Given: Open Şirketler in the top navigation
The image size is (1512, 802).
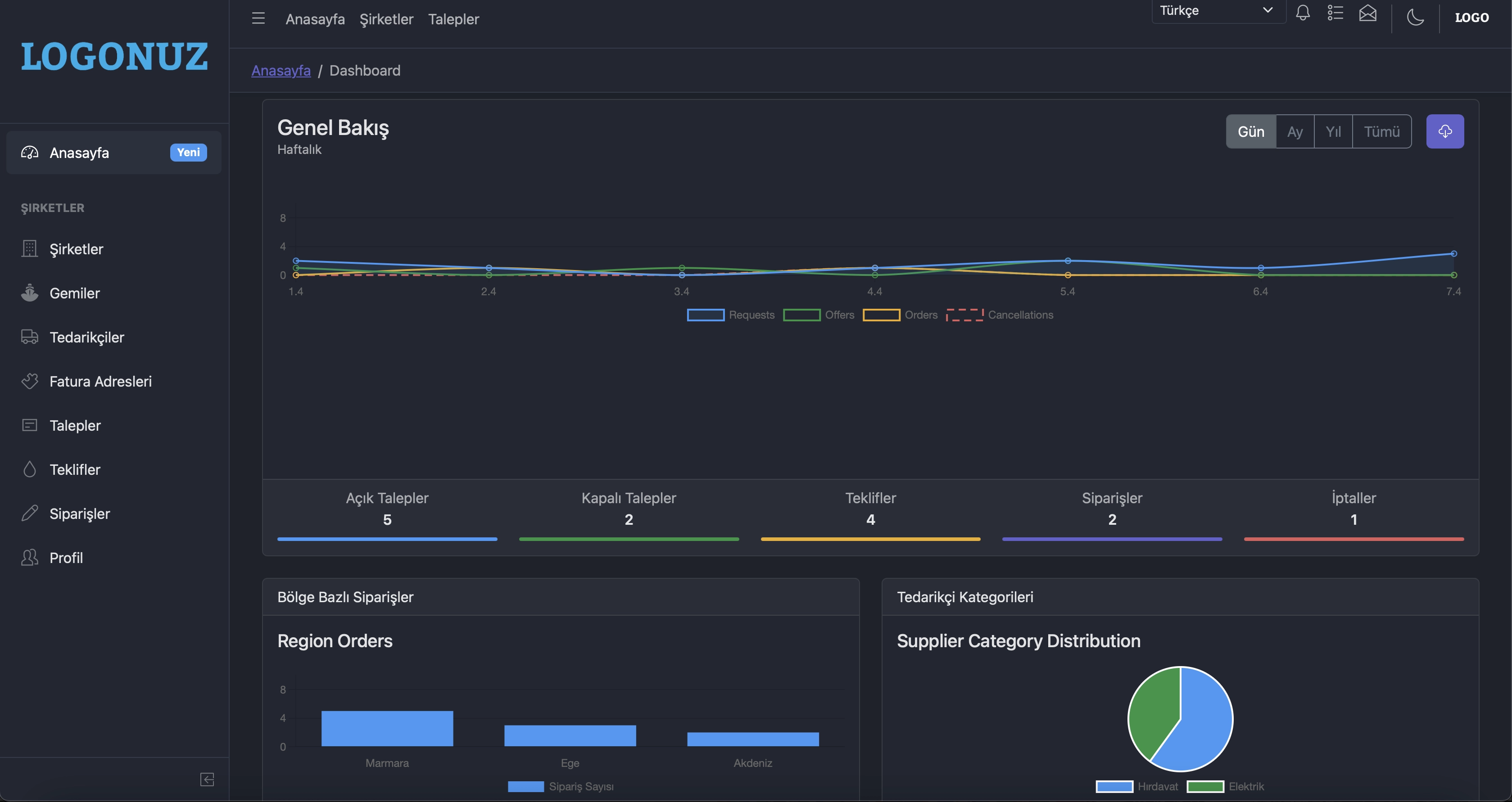Looking at the screenshot, I should click(x=386, y=19).
